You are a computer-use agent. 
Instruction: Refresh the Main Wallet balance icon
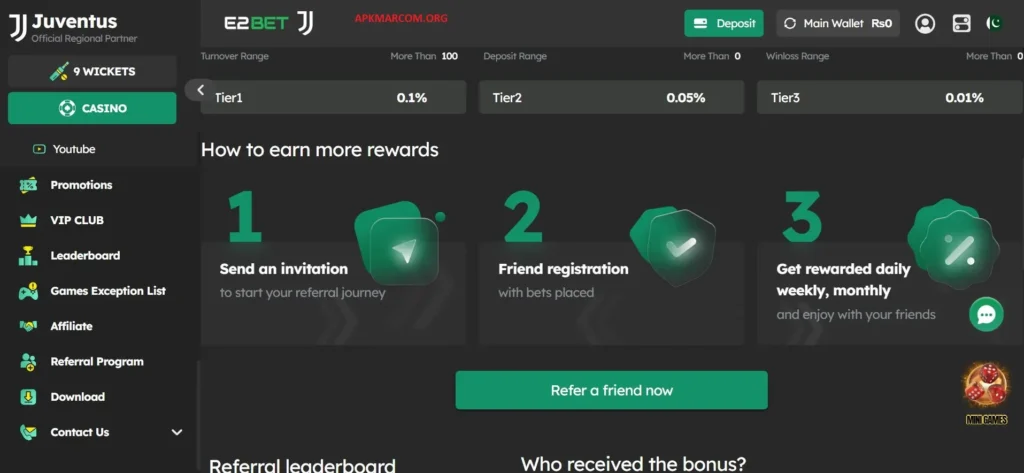790,24
